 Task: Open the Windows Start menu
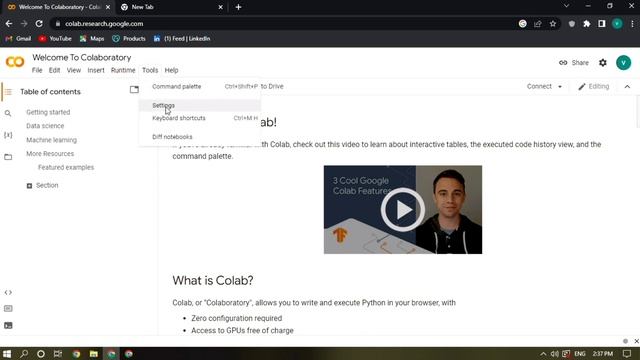7,354
